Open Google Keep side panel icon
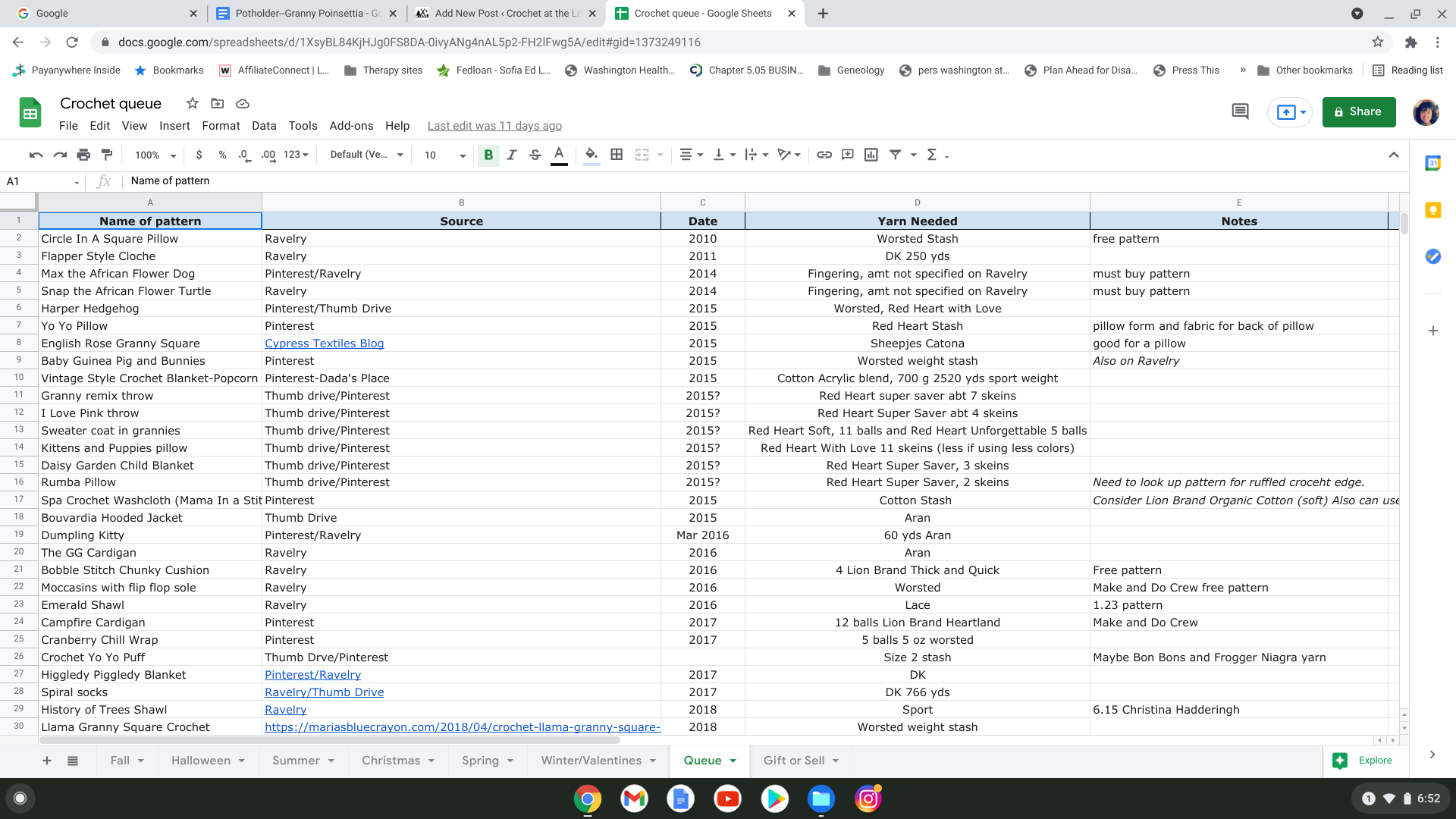Screen dimensions: 1456x819 pyautogui.click(x=1432, y=210)
